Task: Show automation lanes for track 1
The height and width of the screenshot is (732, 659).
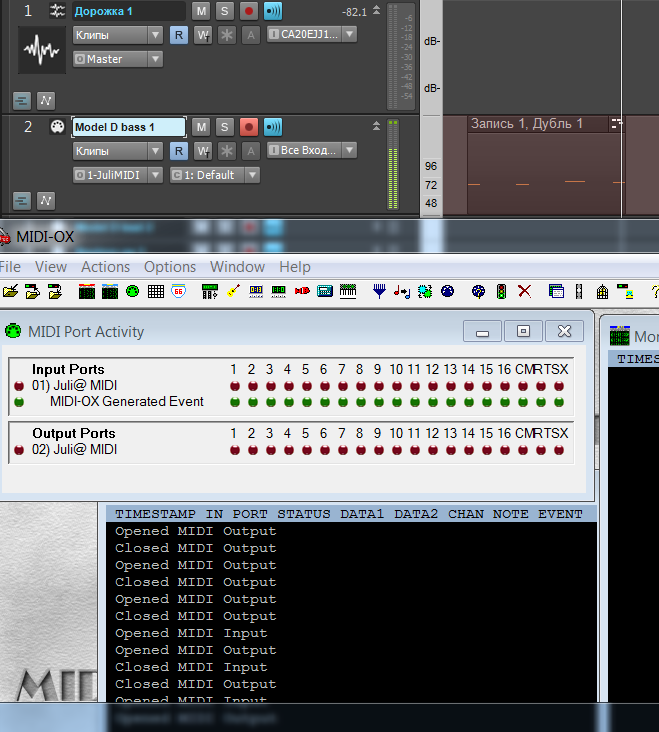Action: coord(46,100)
